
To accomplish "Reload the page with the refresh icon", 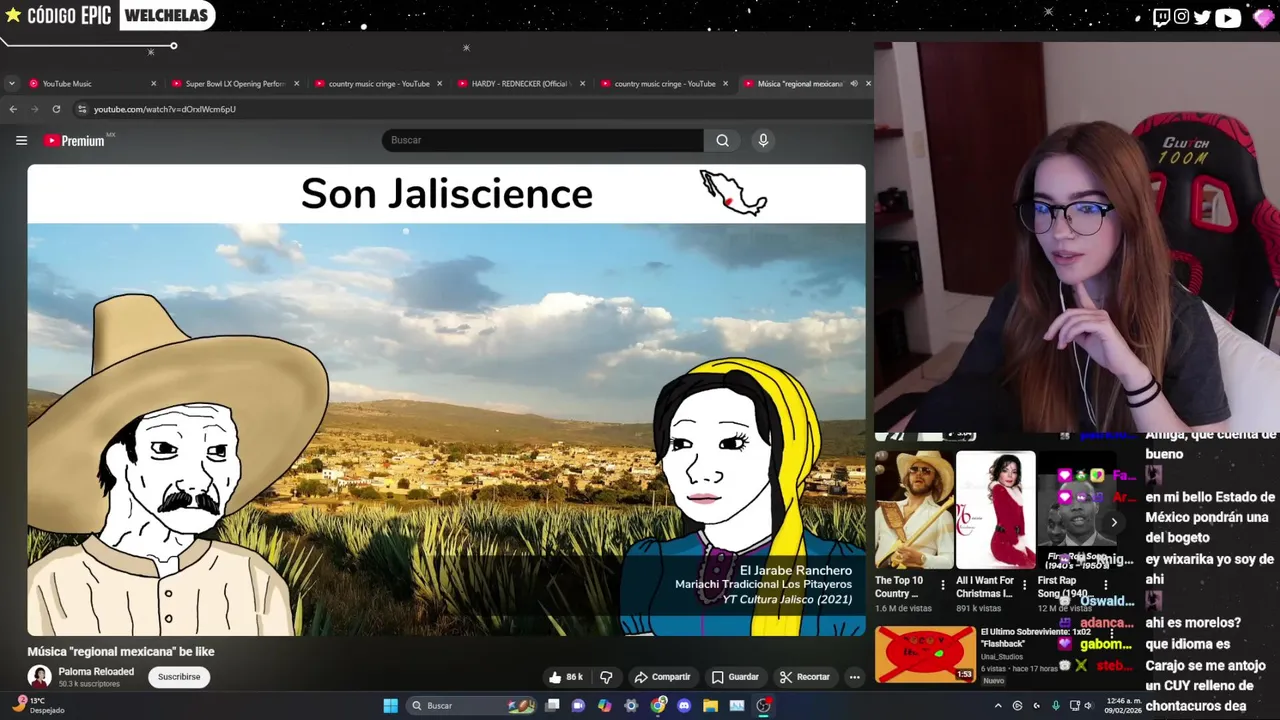I will [56, 109].
